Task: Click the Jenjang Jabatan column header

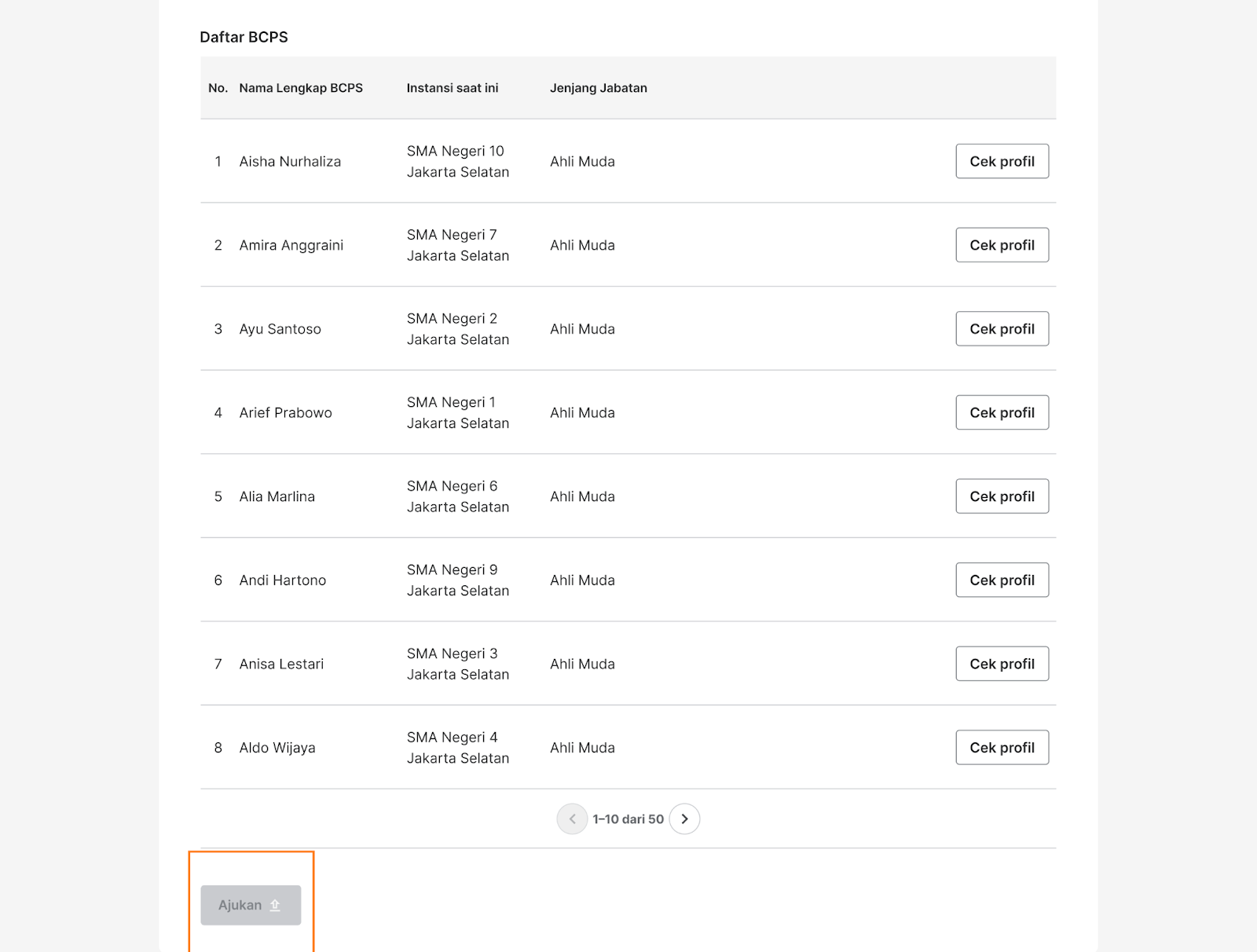Action: (x=599, y=88)
